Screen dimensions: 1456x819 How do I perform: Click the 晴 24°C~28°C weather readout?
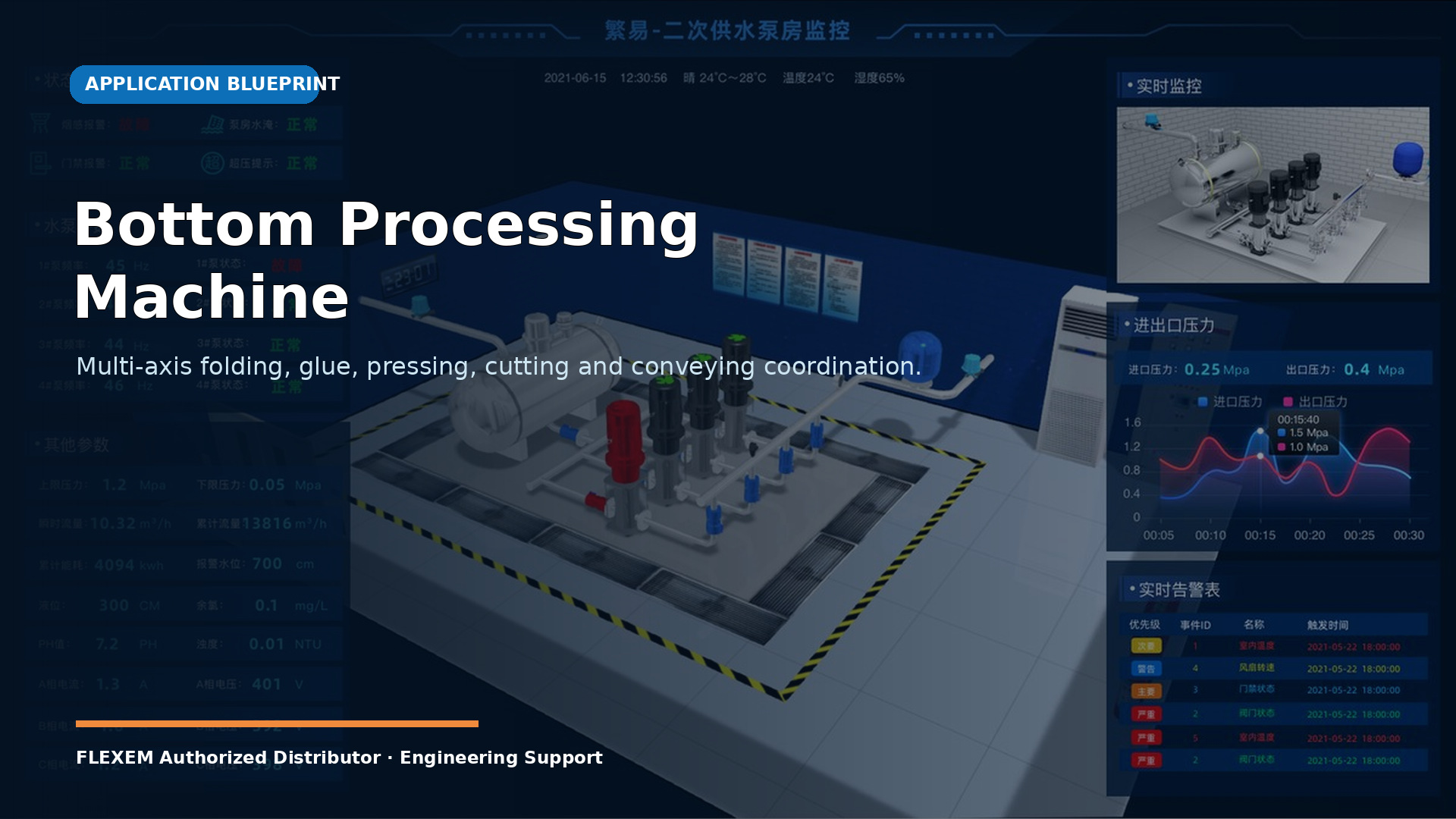[x=724, y=78]
